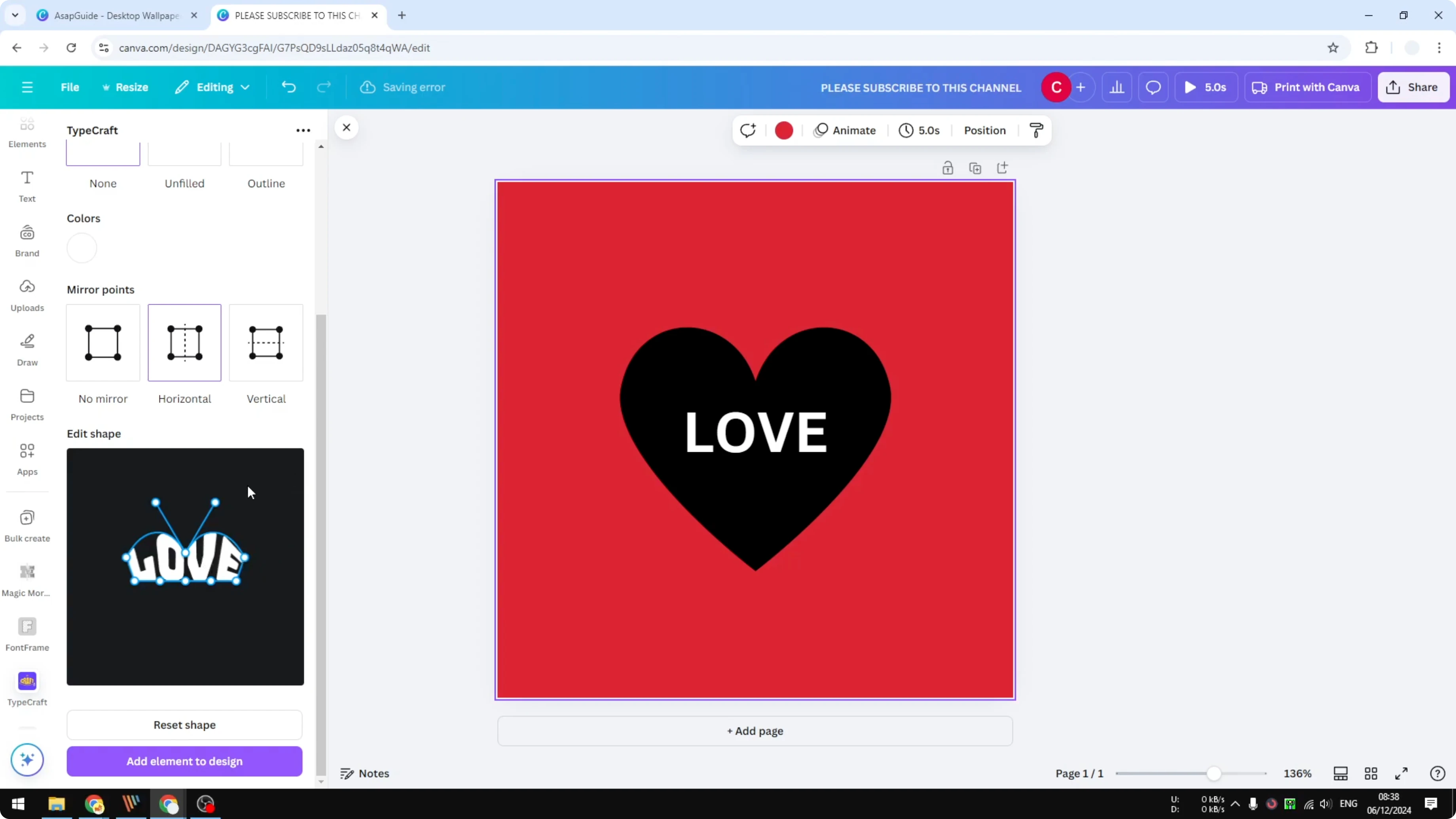This screenshot has height=819, width=1456.
Task: Duplicate the current page
Action: 976,167
